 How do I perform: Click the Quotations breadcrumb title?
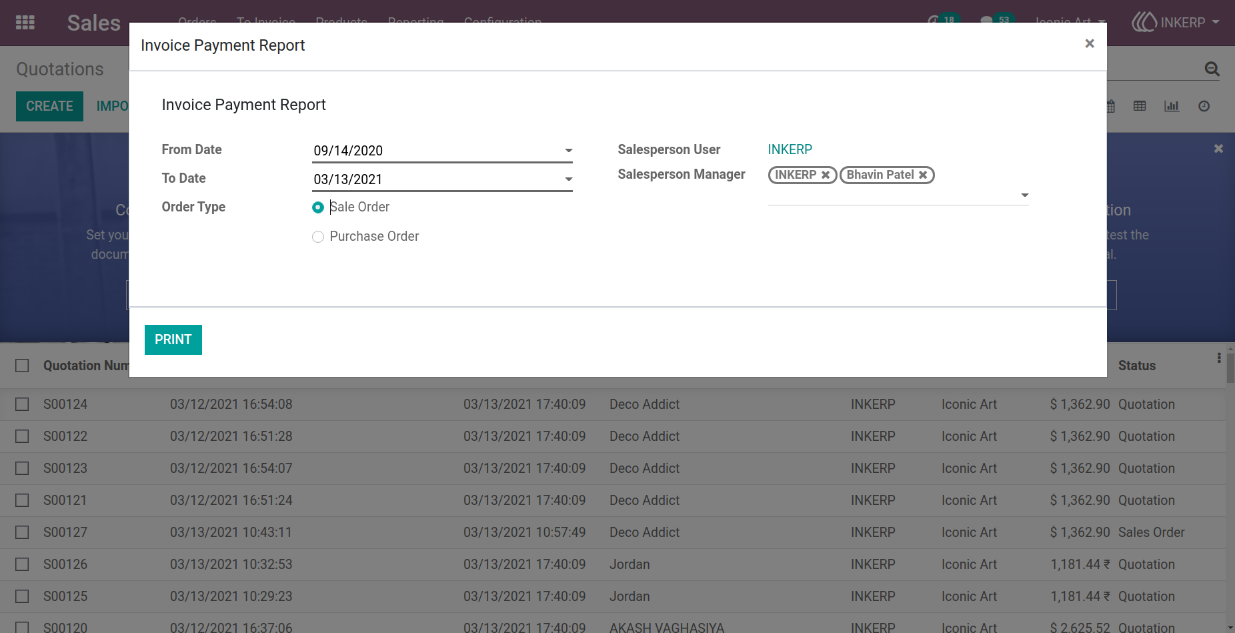(x=60, y=69)
